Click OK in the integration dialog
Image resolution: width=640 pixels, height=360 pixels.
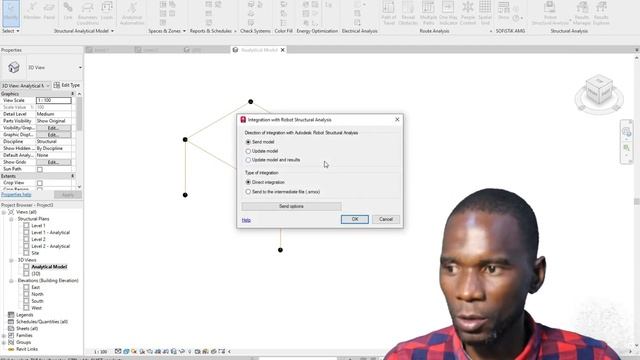point(355,219)
